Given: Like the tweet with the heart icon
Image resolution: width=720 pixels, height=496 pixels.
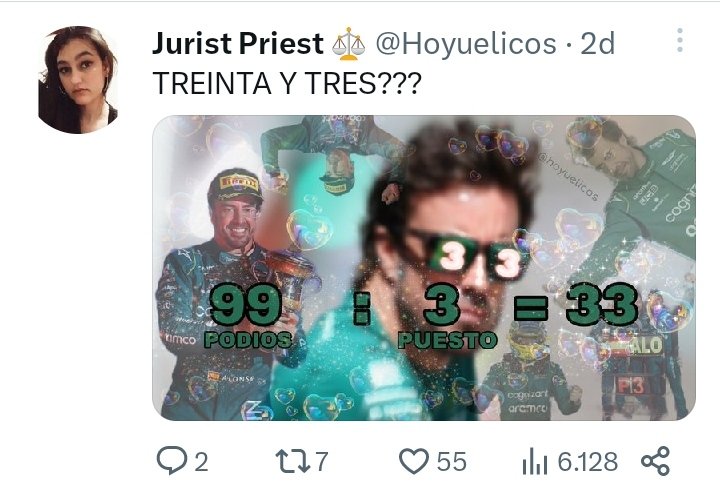Looking at the screenshot, I should 414,461.
